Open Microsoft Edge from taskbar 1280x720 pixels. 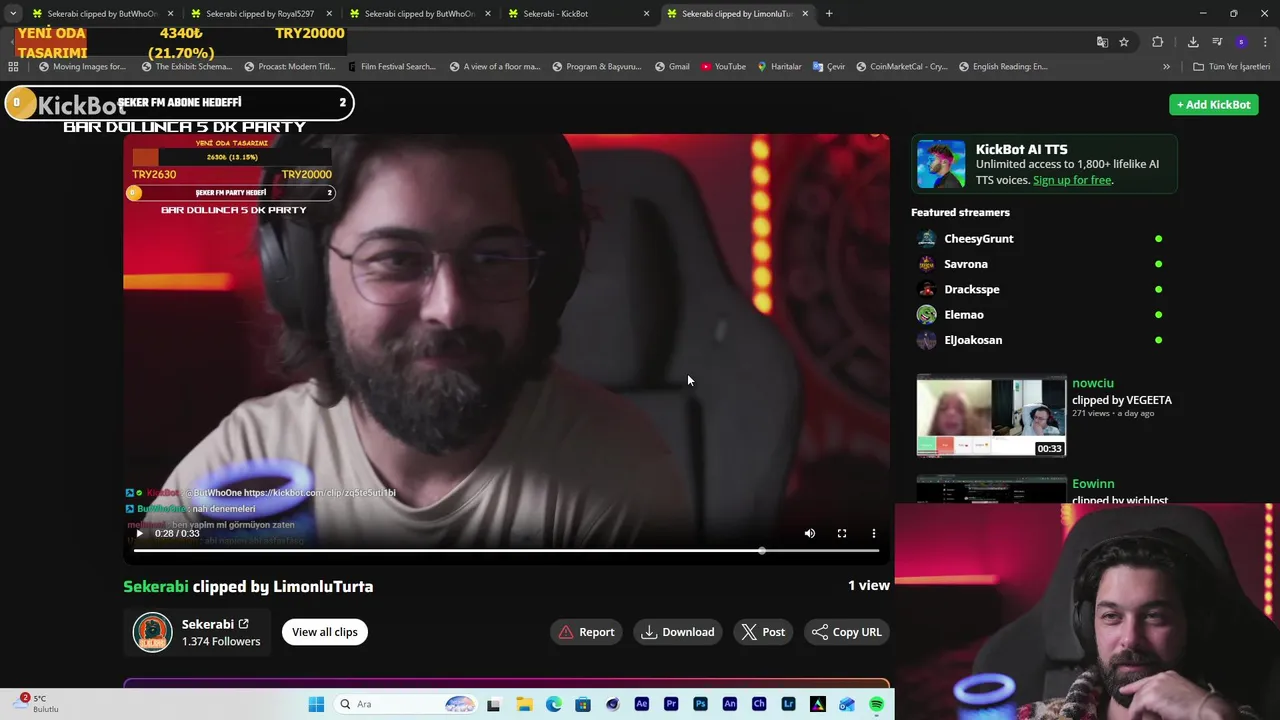coord(554,704)
